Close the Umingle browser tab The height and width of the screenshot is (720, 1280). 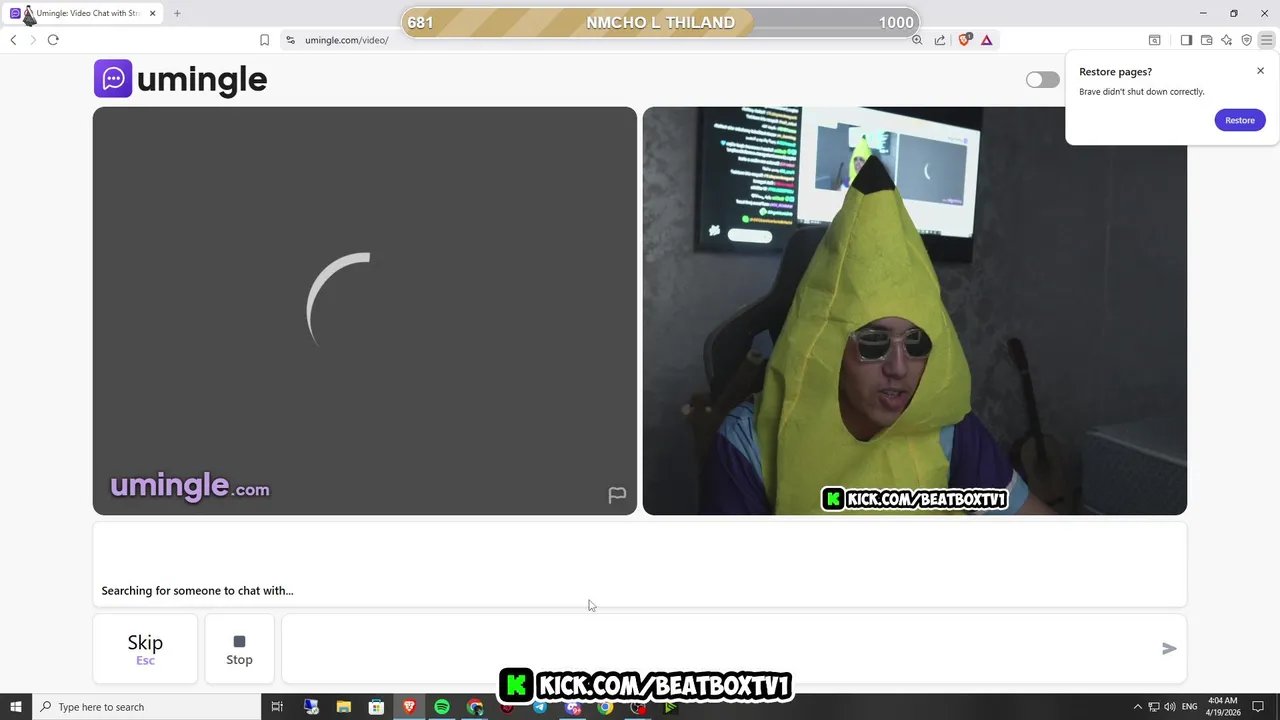(x=153, y=14)
